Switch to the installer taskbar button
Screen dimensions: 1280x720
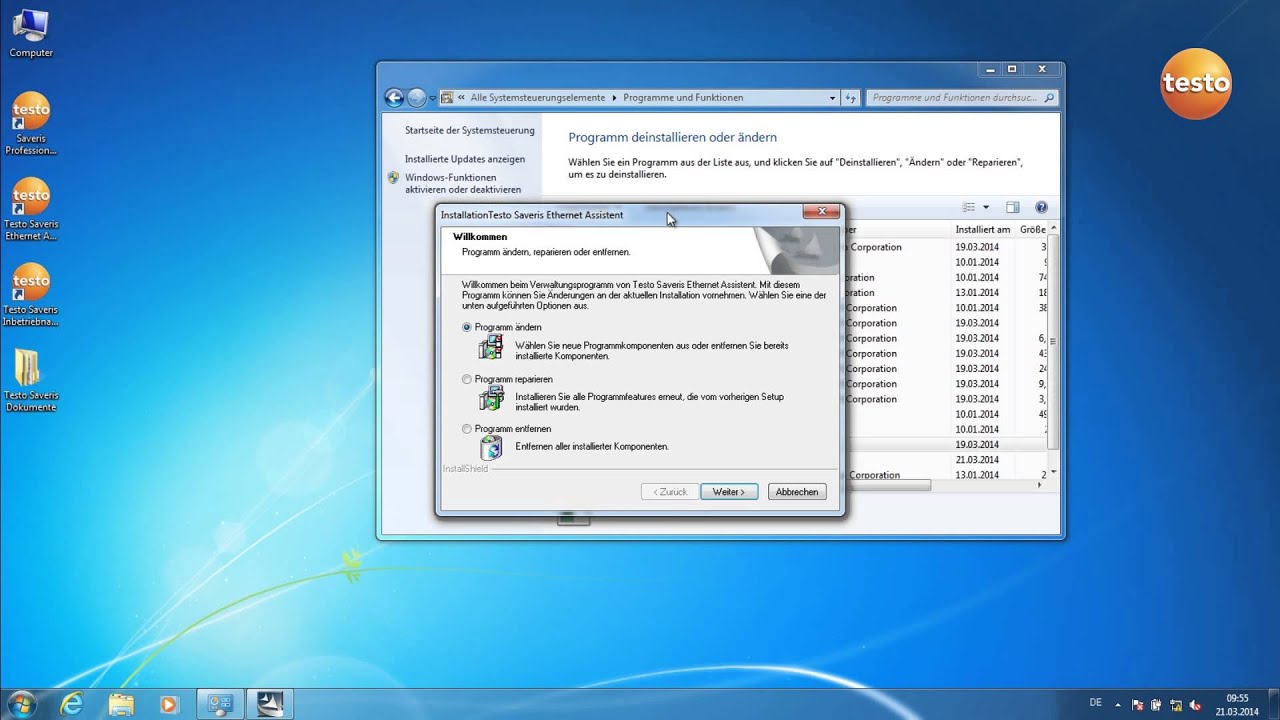[x=271, y=704]
